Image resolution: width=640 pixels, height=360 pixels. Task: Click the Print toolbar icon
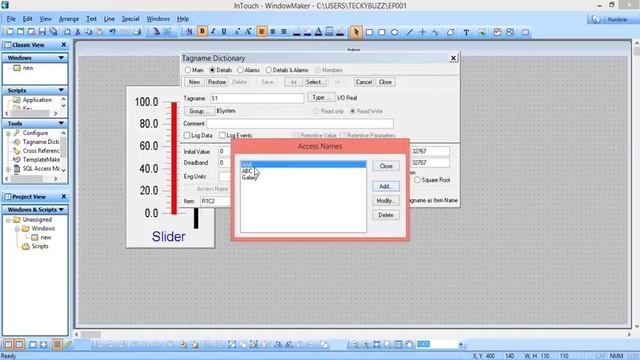(137, 31)
